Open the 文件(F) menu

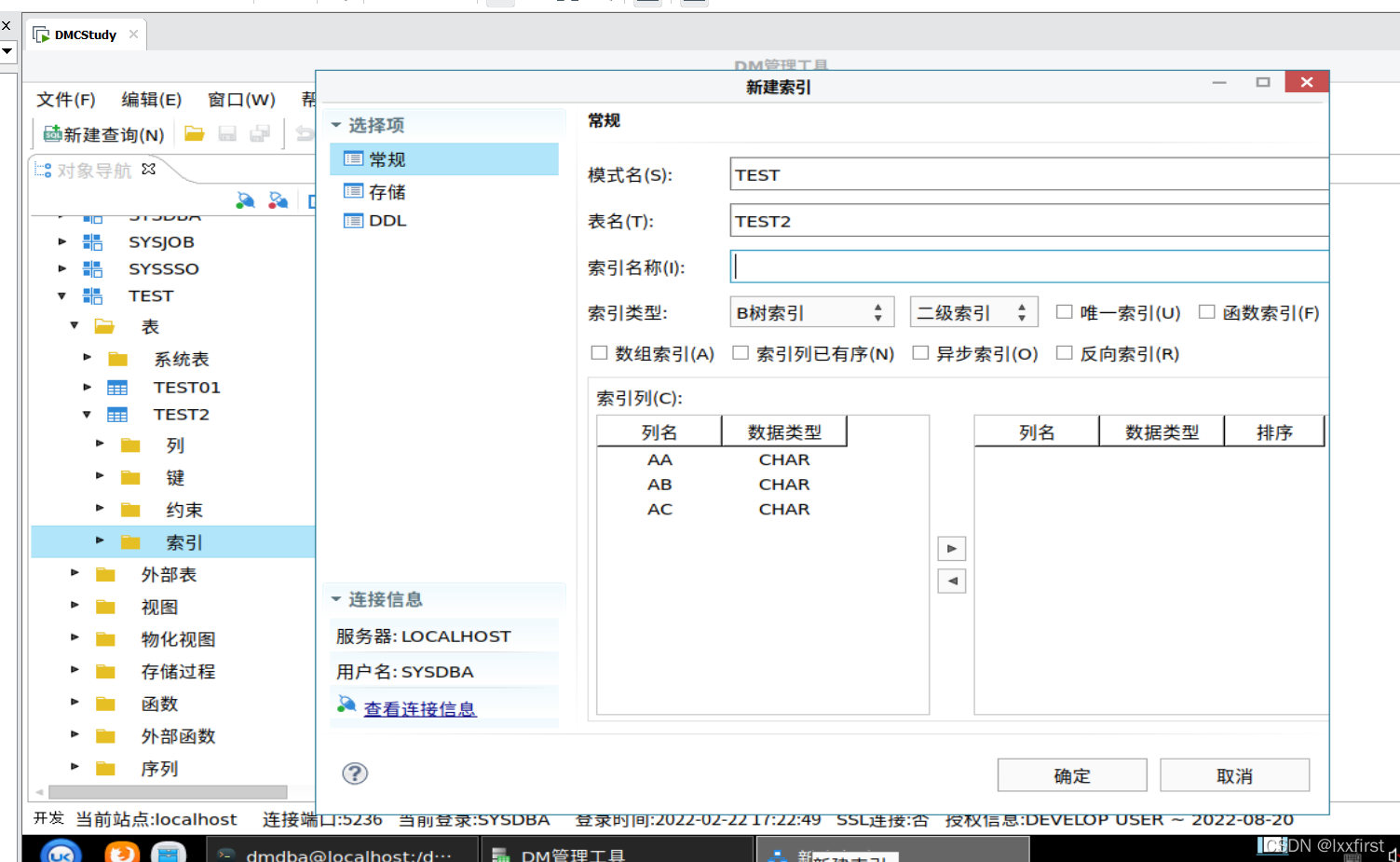pos(64,99)
